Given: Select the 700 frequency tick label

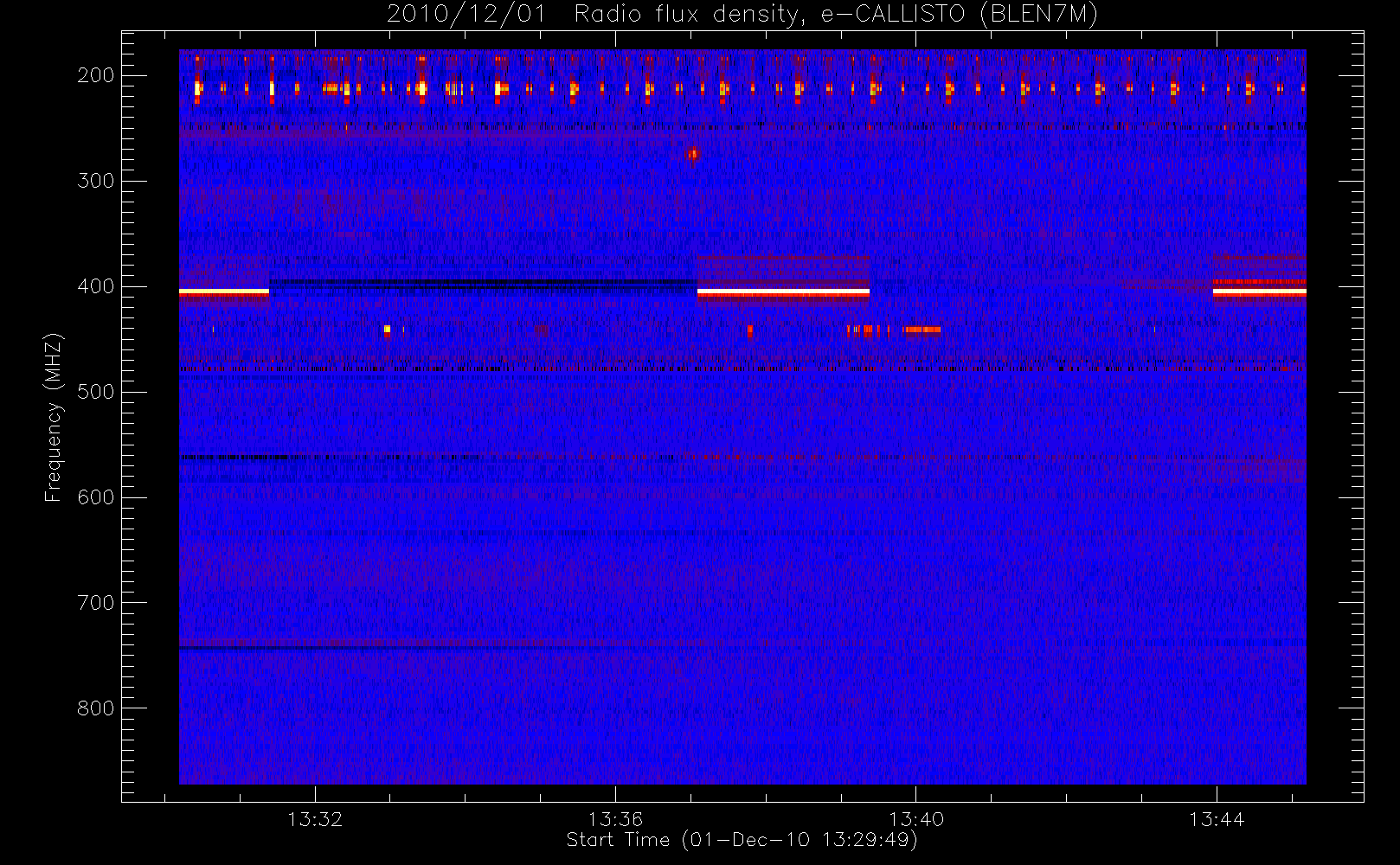Looking at the screenshot, I should [96, 603].
